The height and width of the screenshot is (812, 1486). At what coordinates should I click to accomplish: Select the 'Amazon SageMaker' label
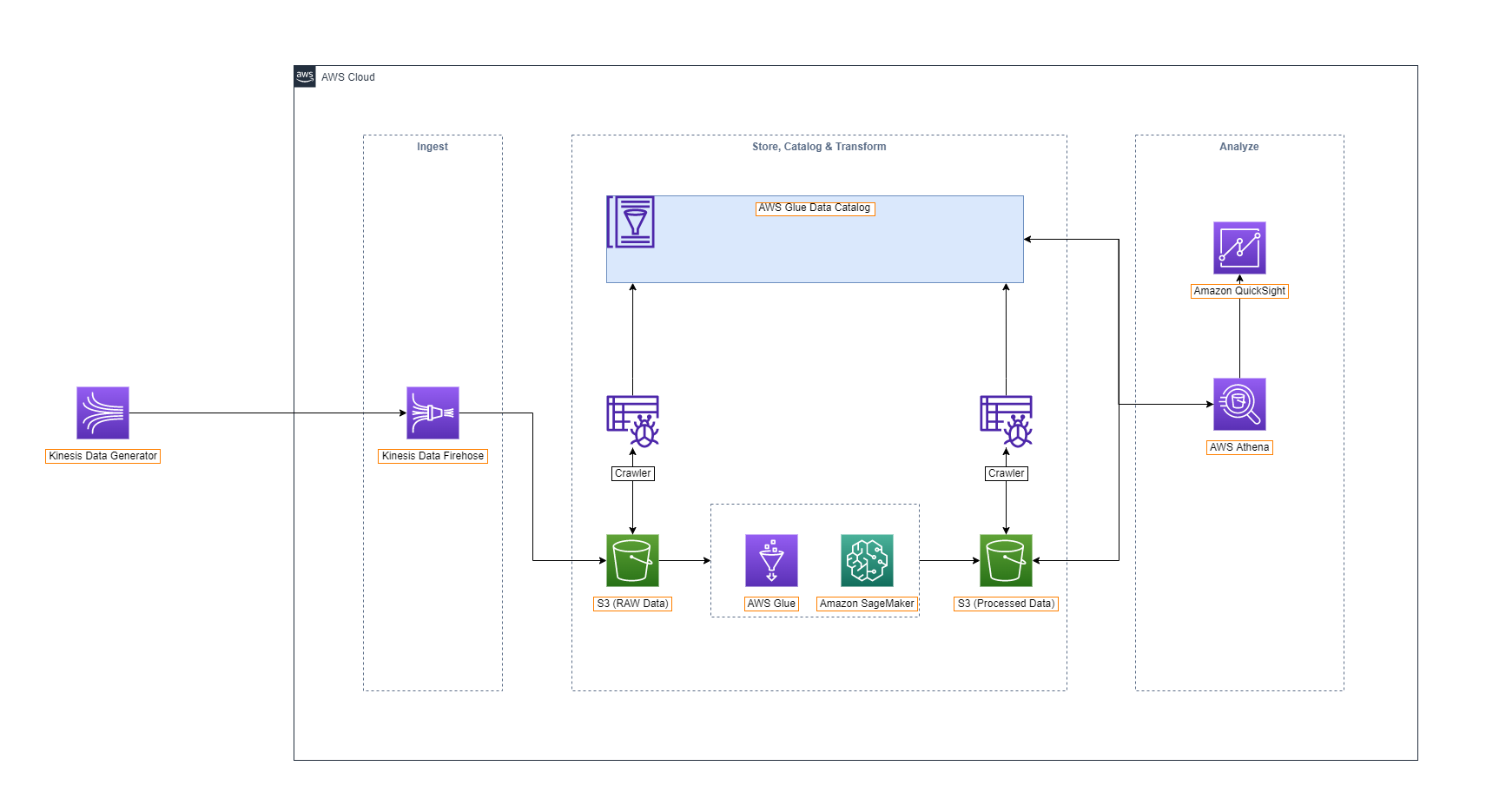[x=867, y=604]
